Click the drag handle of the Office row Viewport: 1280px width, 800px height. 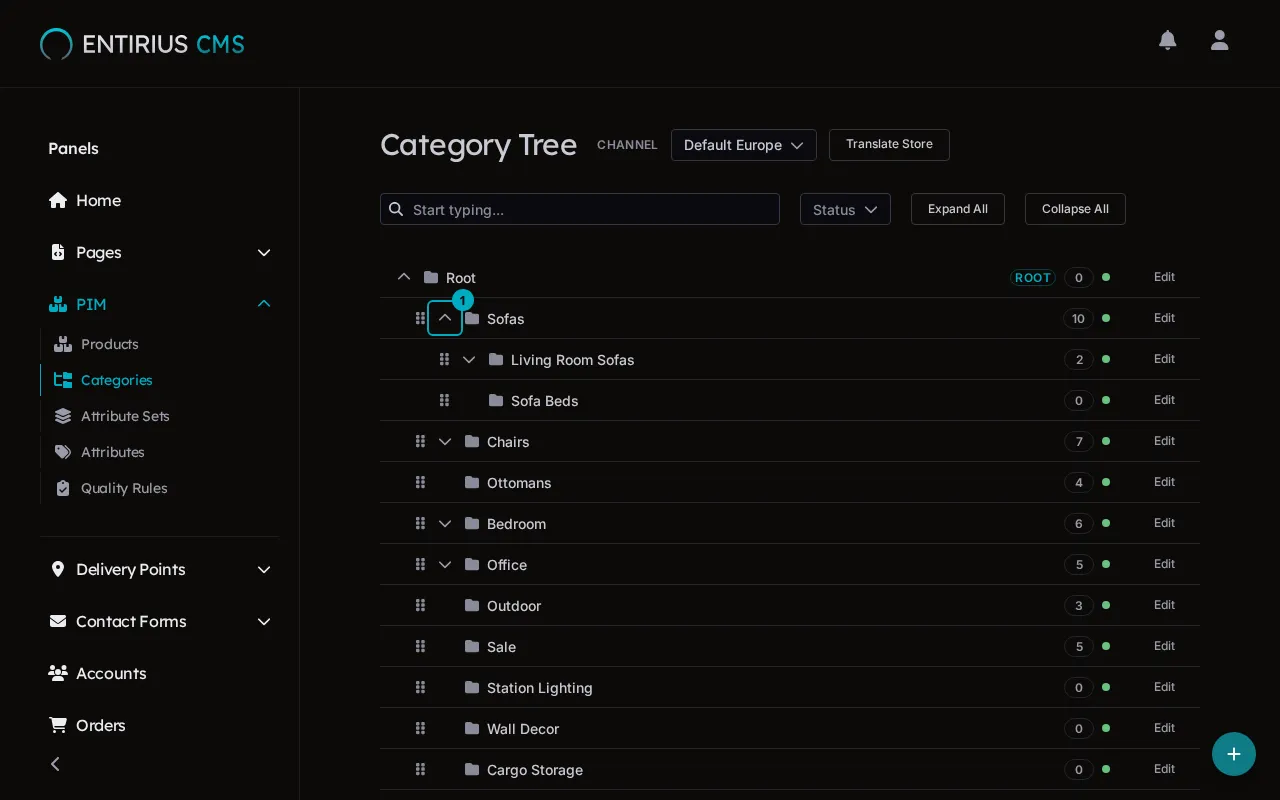[x=420, y=564]
